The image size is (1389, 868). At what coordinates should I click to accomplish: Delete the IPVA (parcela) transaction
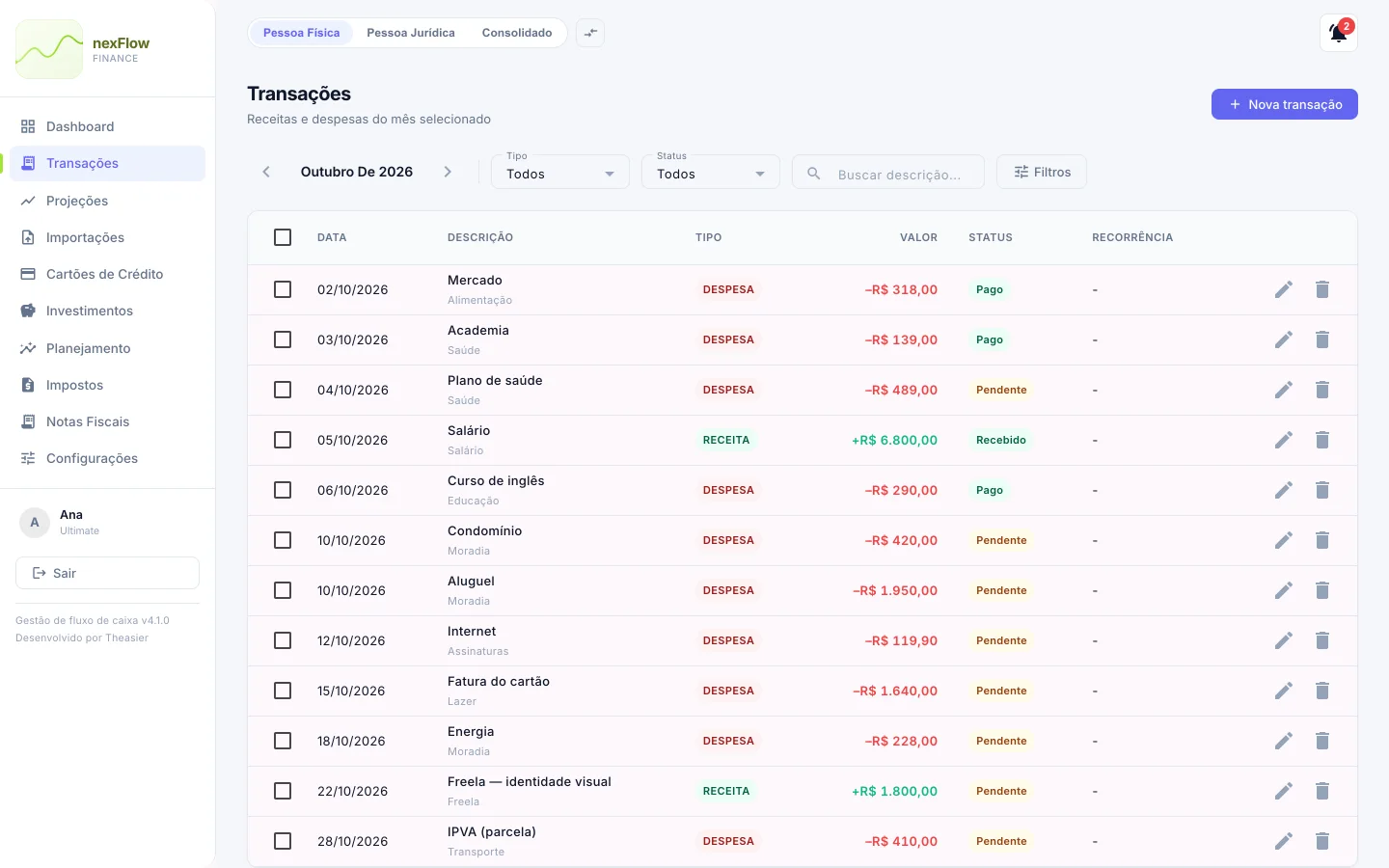coord(1322,841)
